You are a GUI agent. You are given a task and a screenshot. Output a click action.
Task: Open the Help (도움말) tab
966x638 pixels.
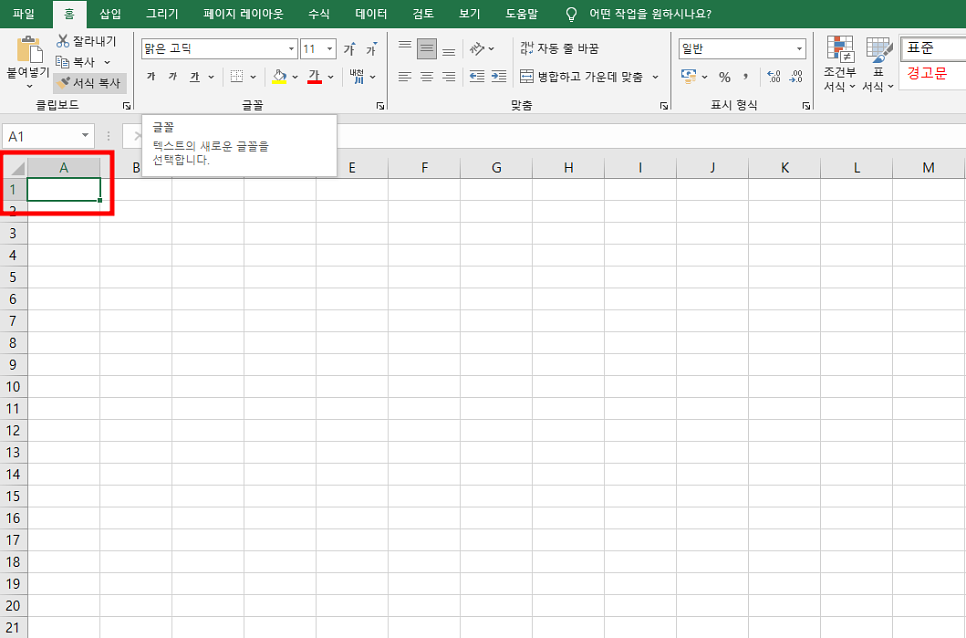[x=522, y=14]
